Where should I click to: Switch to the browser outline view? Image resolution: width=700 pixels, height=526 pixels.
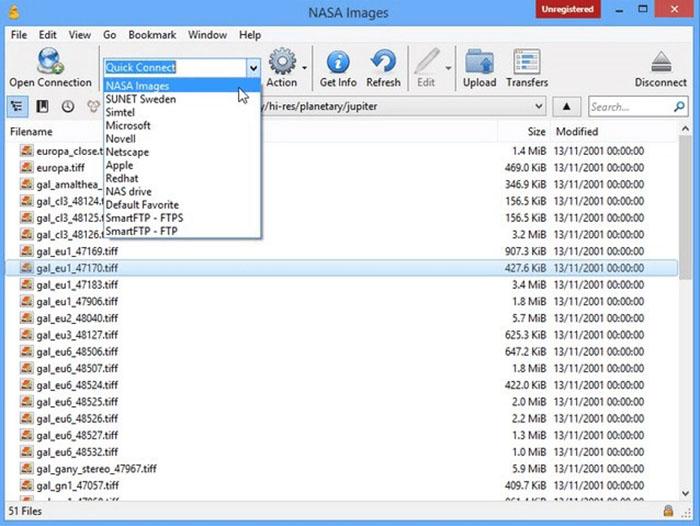click(x=17, y=106)
